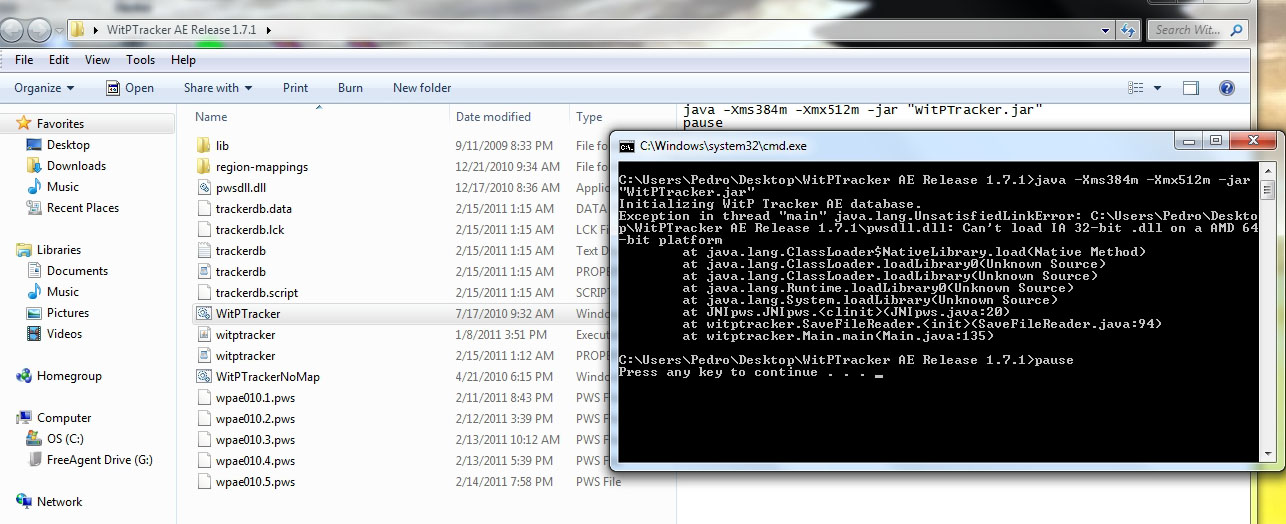This screenshot has width=1286, height=524.
Task: Select the wpae010.5.pws file
Action: (255, 482)
